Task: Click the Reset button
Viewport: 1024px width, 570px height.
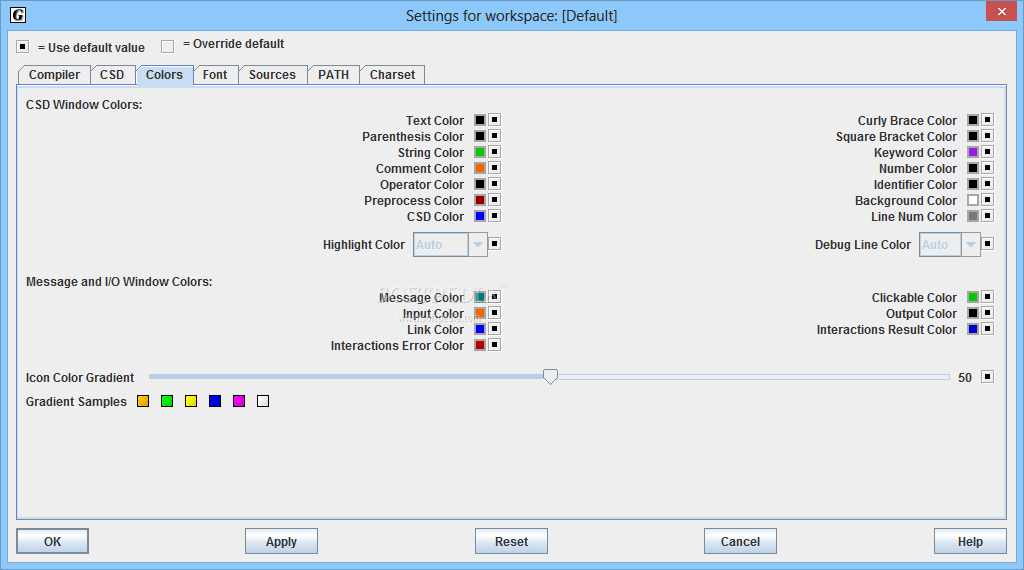Action: click(x=511, y=541)
